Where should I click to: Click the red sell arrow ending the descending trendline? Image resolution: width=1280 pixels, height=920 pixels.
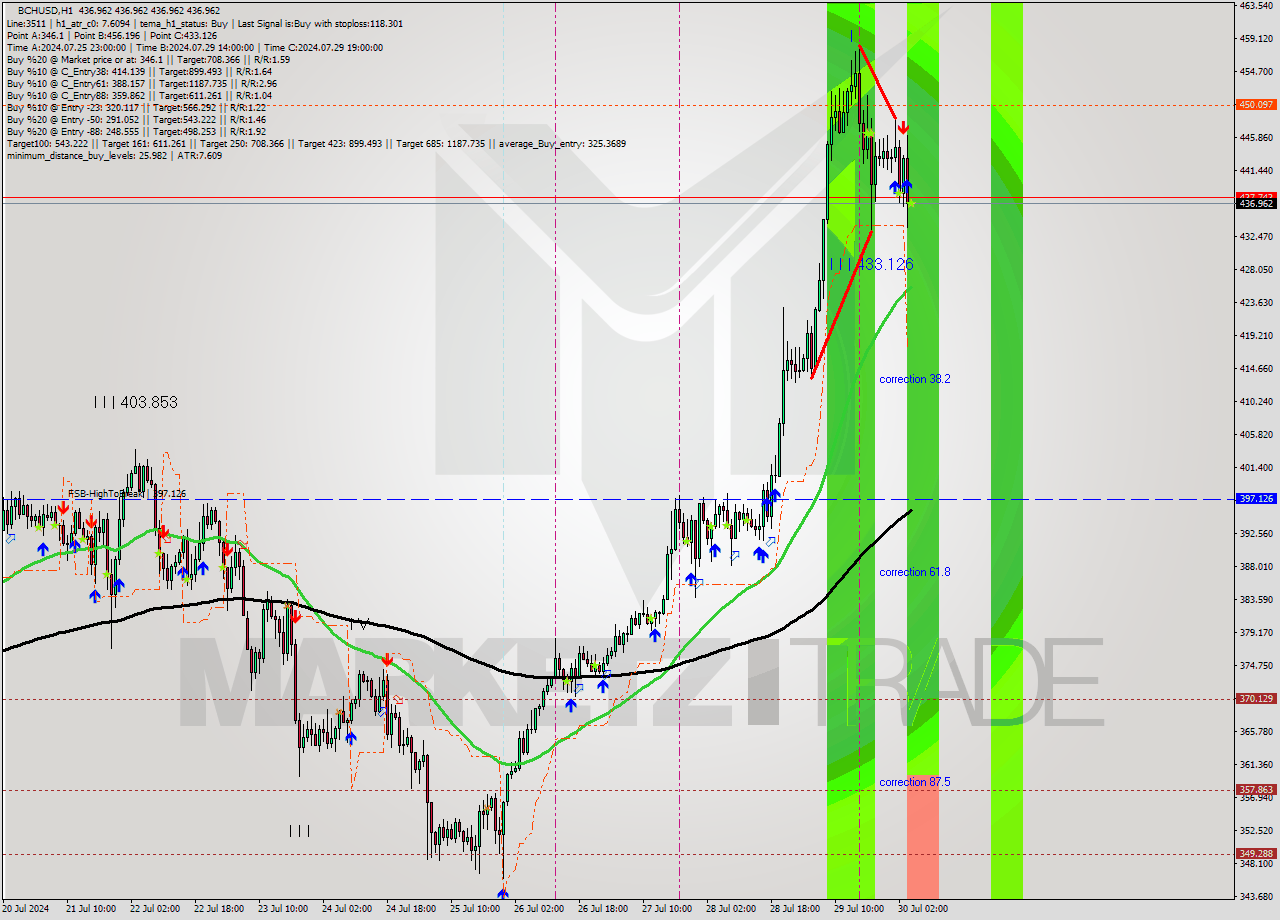pyautogui.click(x=903, y=127)
